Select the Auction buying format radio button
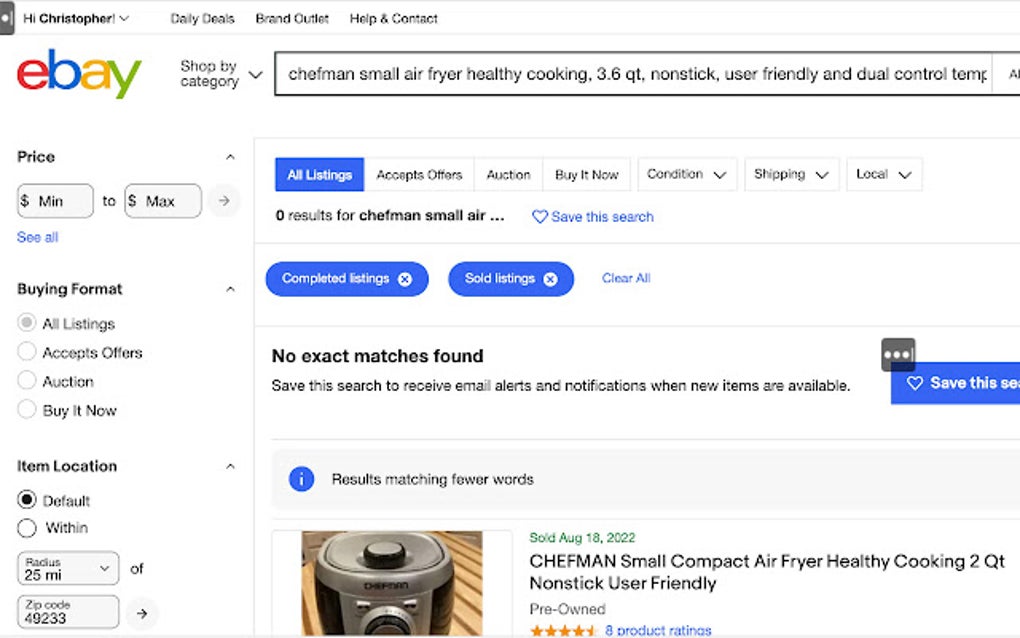The image size is (1020, 638). pos(27,381)
